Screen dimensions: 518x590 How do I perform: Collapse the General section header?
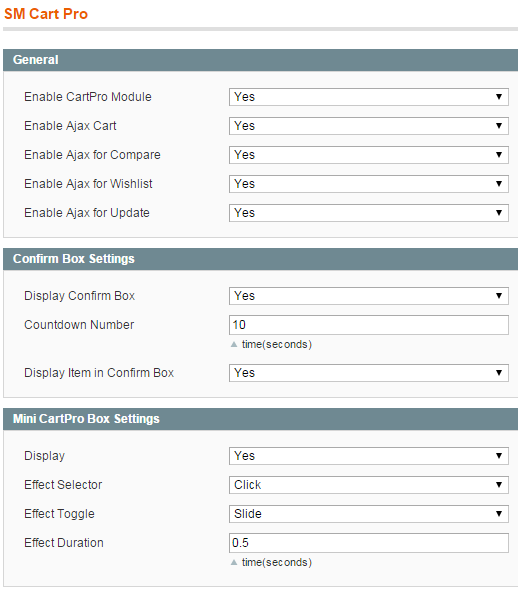tap(260, 60)
